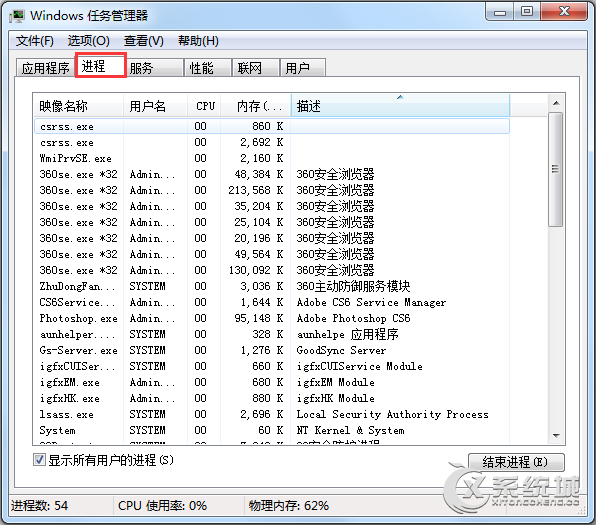Select 360se.exe row using 49,564 K

[272, 254]
